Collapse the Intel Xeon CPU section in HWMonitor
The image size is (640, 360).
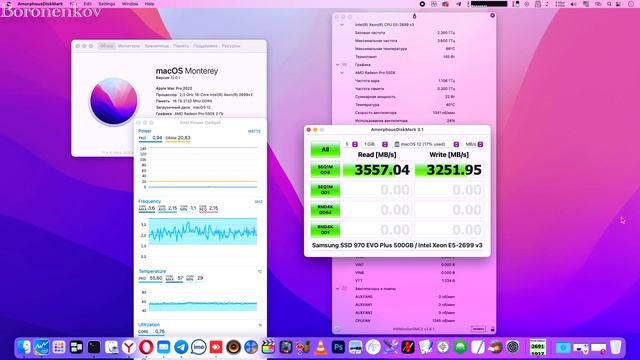[x=342, y=24]
